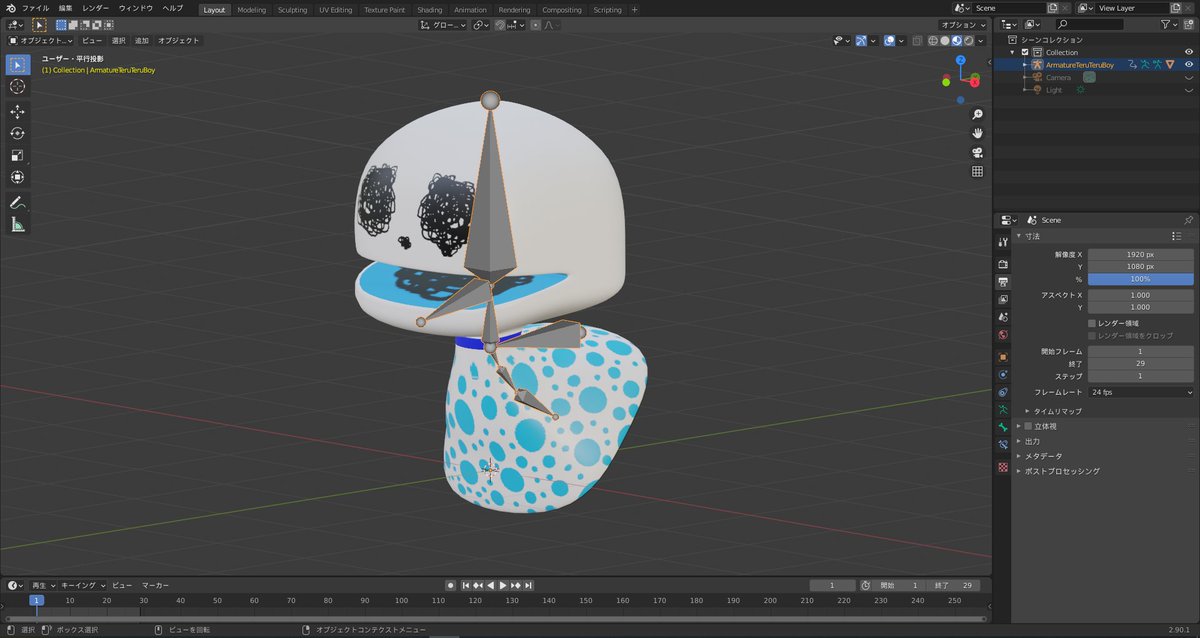Viewport: 1200px width, 638px height.
Task: Select the Scale tool
Action: [x=17, y=155]
